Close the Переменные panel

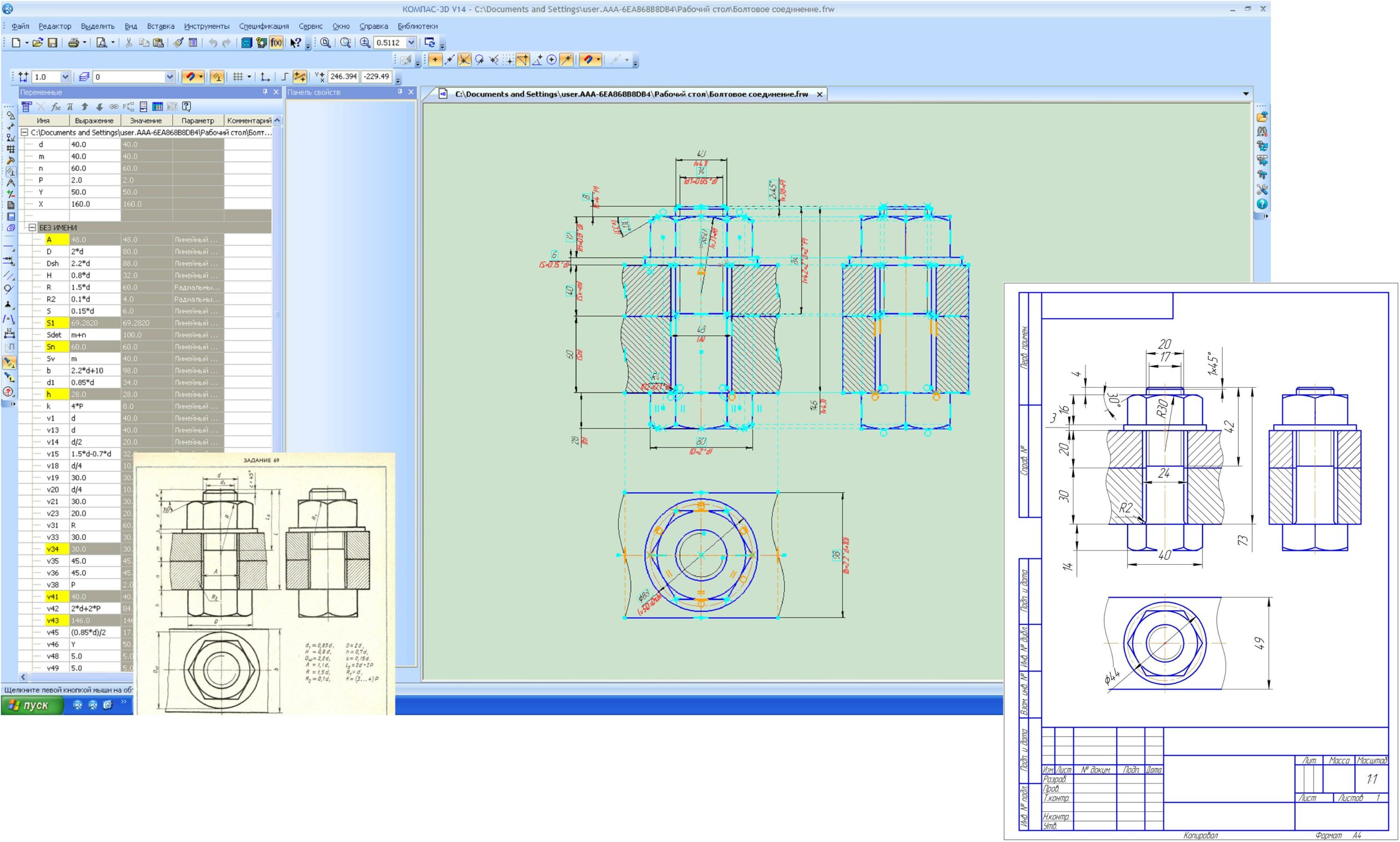pos(276,92)
